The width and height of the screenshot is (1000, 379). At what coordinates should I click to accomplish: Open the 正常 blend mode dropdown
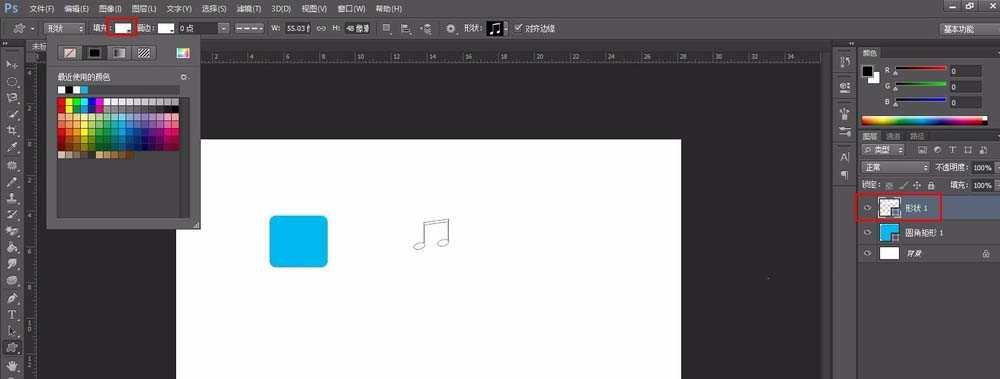895,167
